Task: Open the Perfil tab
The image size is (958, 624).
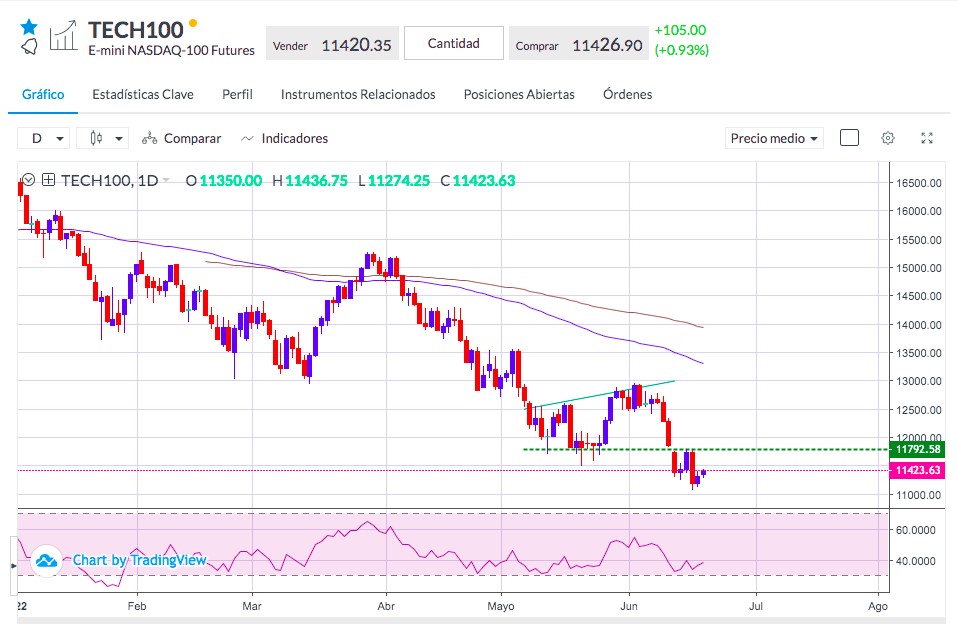Action: 237,95
